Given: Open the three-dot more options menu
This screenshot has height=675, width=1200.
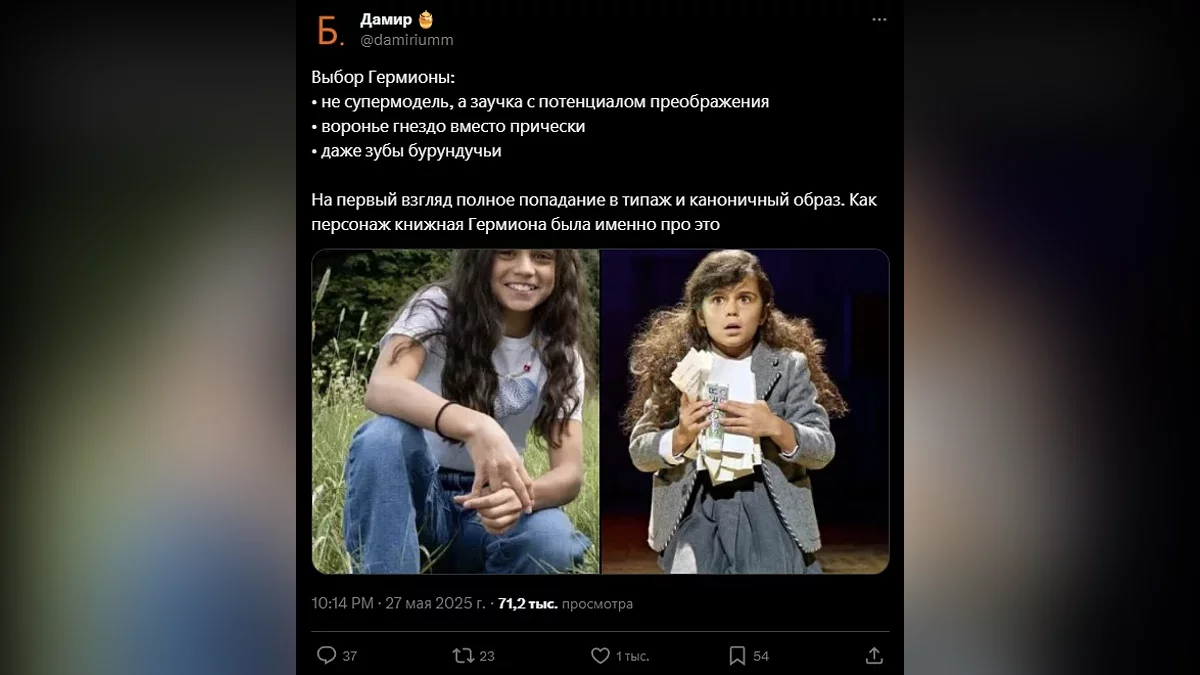Looking at the screenshot, I should (879, 20).
